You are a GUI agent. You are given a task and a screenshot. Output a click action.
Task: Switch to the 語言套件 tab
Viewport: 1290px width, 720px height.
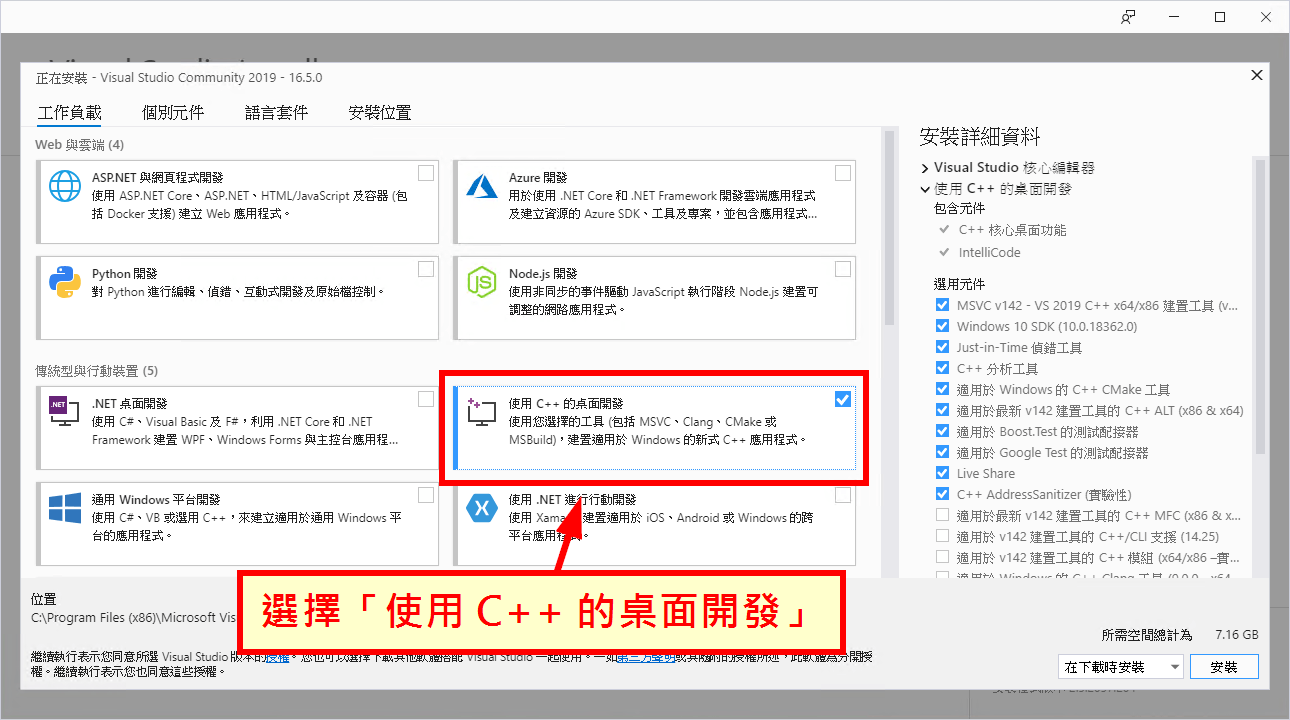[276, 113]
